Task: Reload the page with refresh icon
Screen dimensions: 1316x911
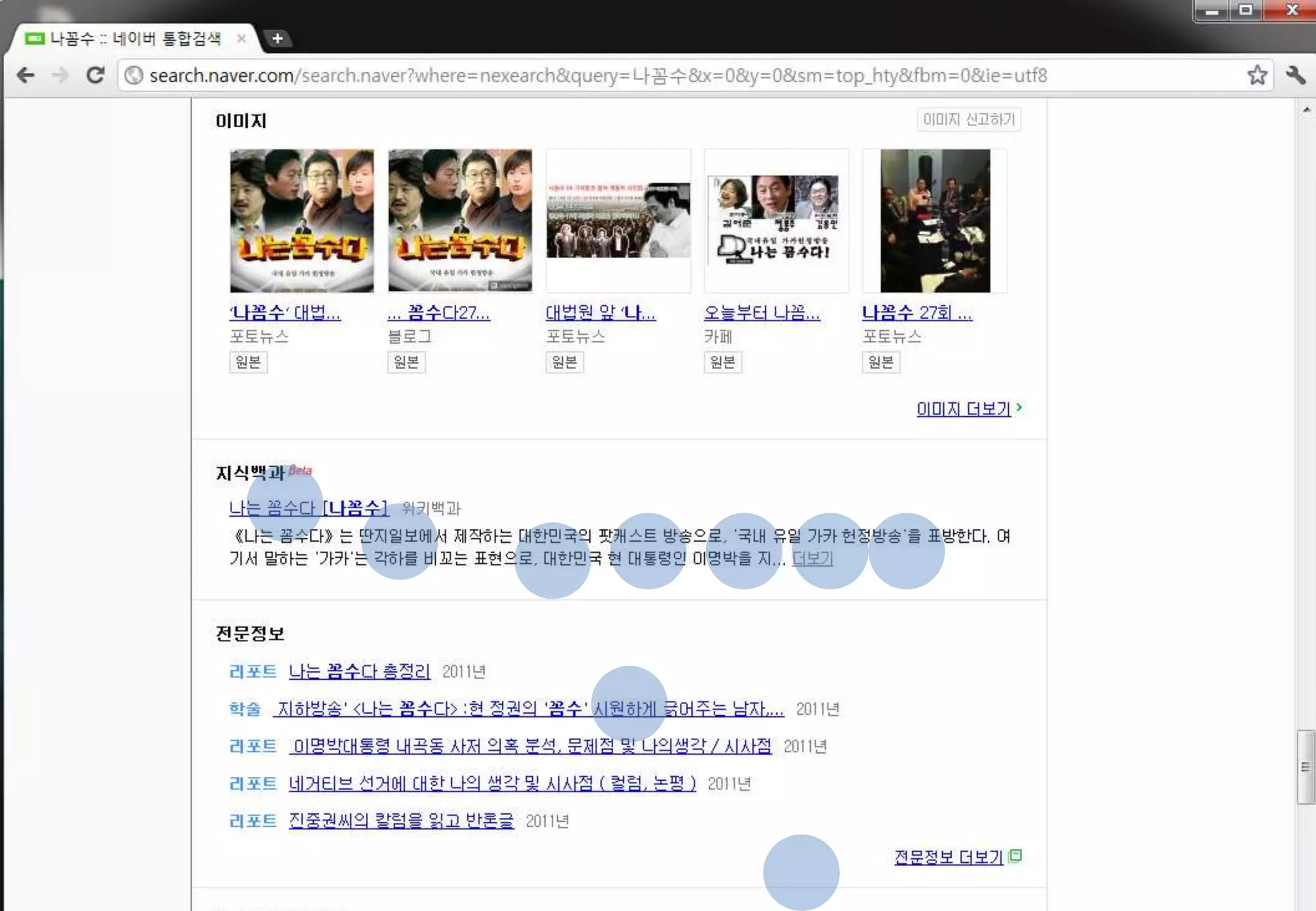Action: coord(95,75)
